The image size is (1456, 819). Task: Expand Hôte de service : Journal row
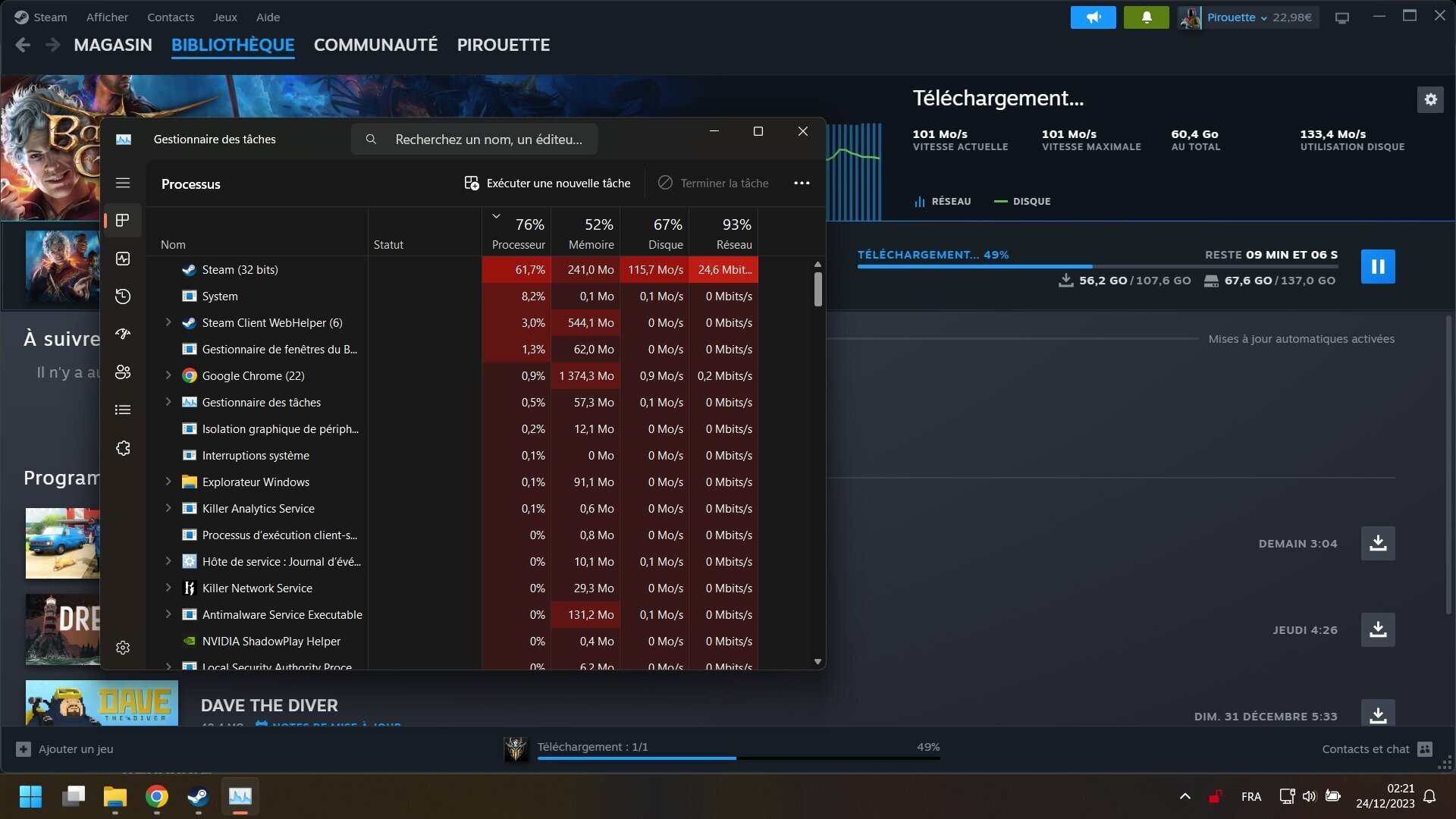(168, 561)
